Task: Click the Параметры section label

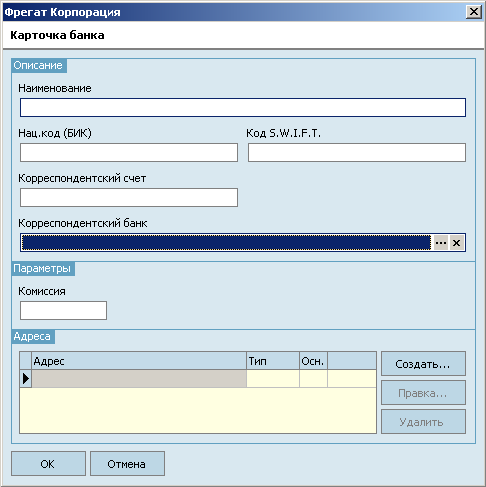Action: pos(42,268)
